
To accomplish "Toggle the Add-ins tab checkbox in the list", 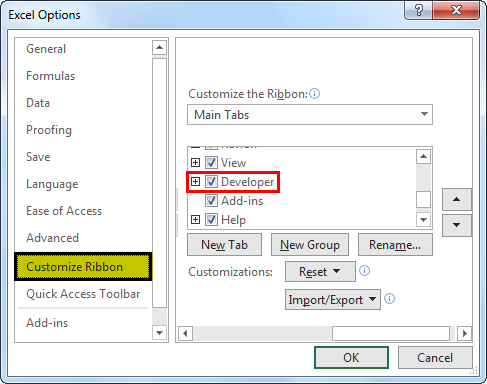I will tap(211, 201).
